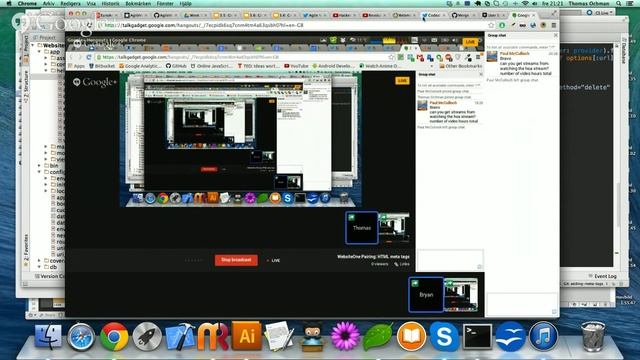Click the yellow LIVE badge in hangout toolbar
This screenshot has width=640, height=360.
(x=470, y=42)
